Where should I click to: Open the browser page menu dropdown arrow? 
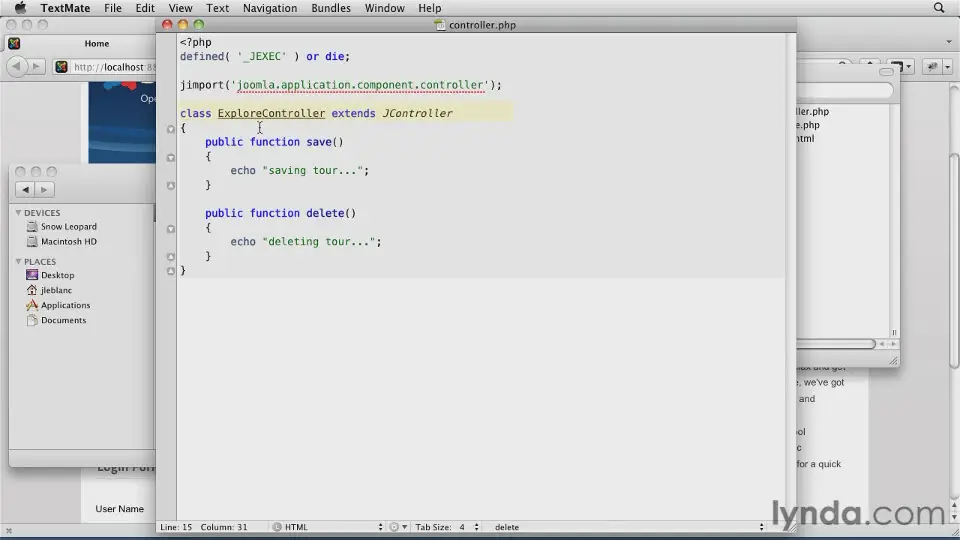(x=908, y=67)
